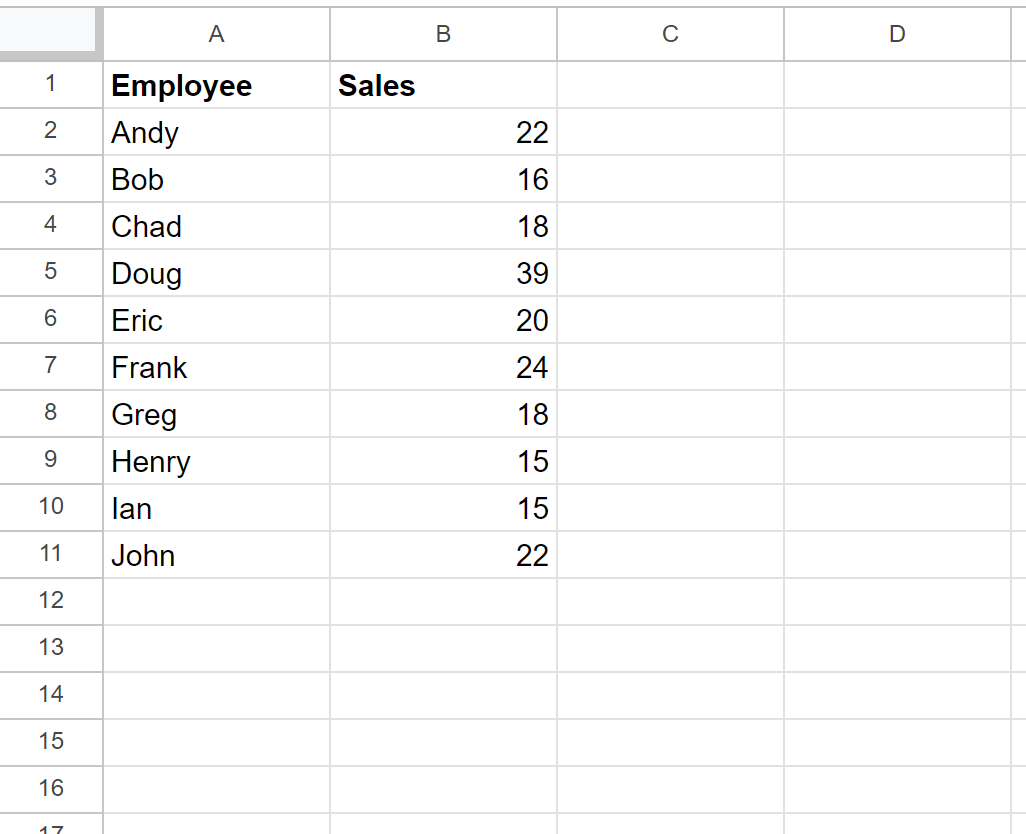Click the select-all corner box above row 1

pyautogui.click(x=50, y=33)
